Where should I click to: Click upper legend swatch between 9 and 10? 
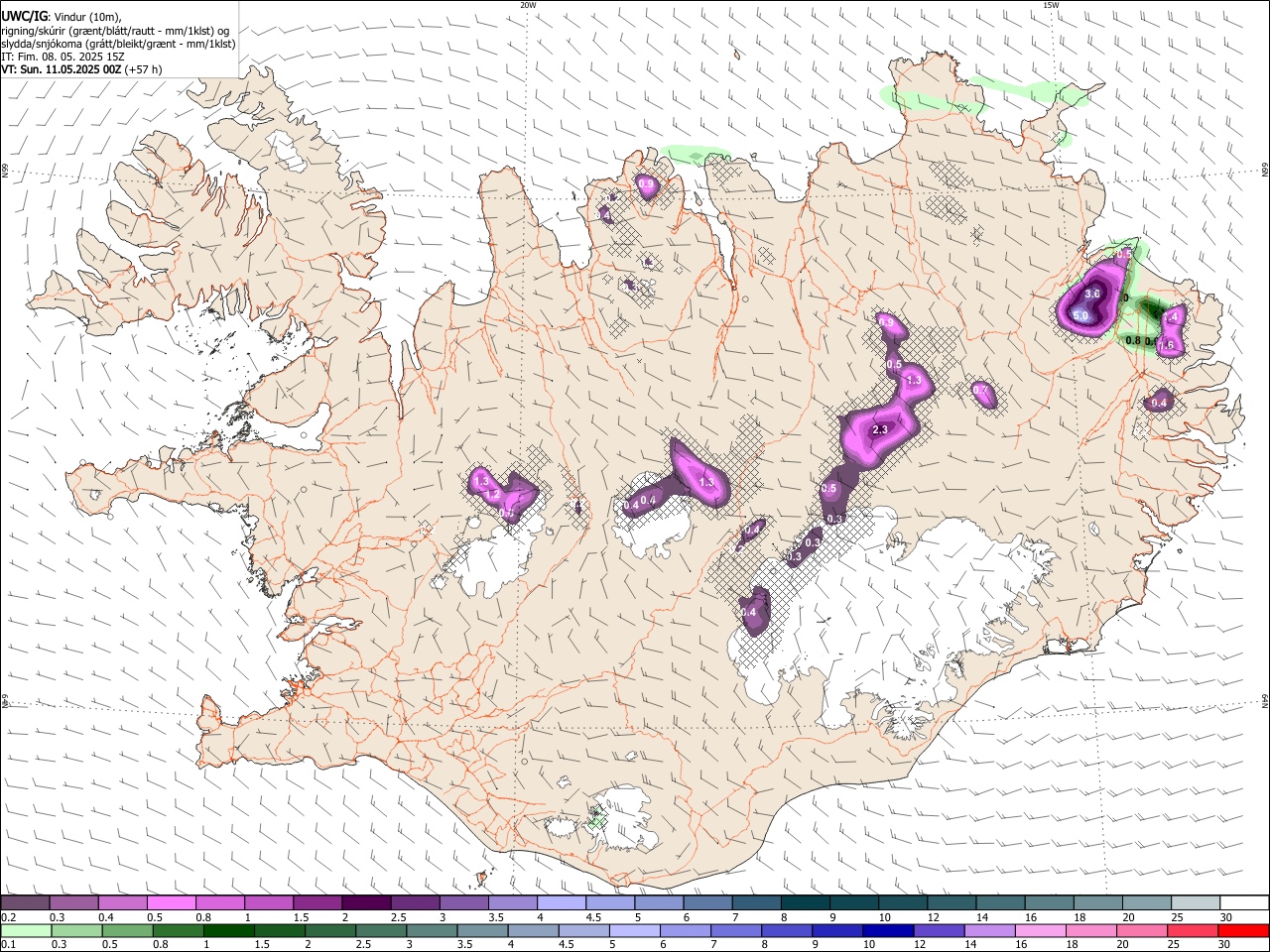(x=855, y=903)
